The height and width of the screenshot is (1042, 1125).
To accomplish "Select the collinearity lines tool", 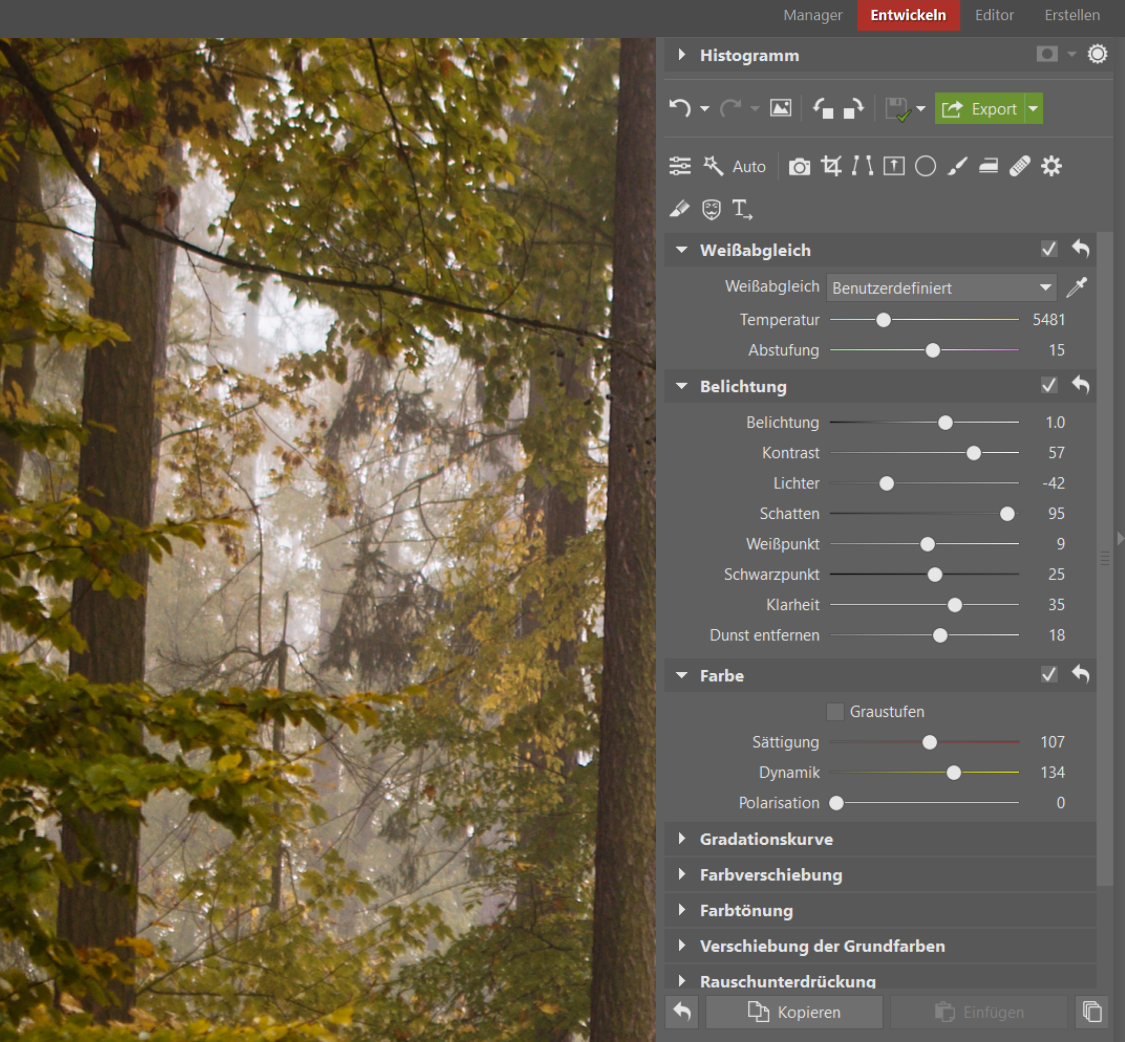I will coord(862,167).
